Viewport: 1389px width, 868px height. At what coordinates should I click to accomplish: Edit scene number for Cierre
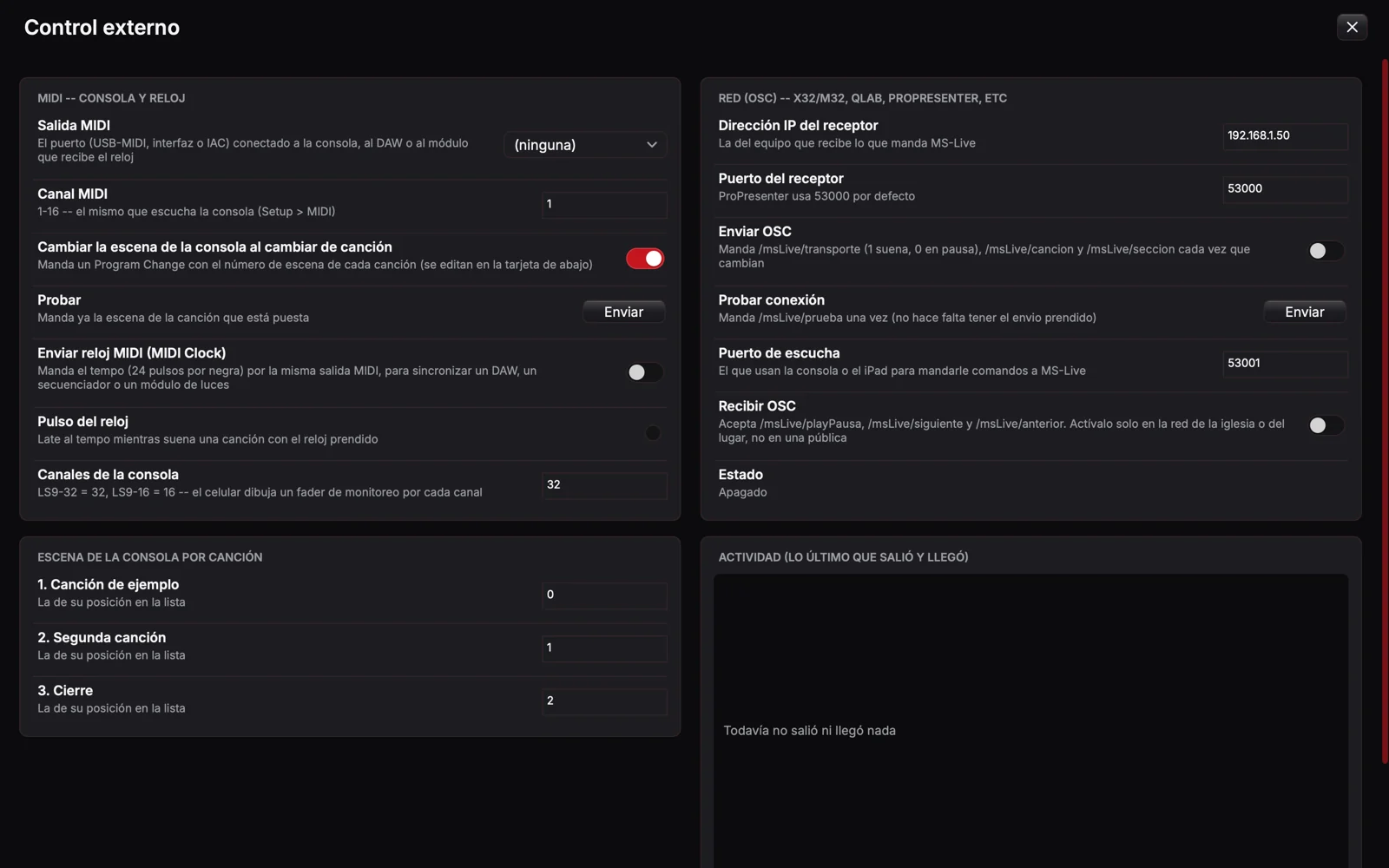(604, 701)
